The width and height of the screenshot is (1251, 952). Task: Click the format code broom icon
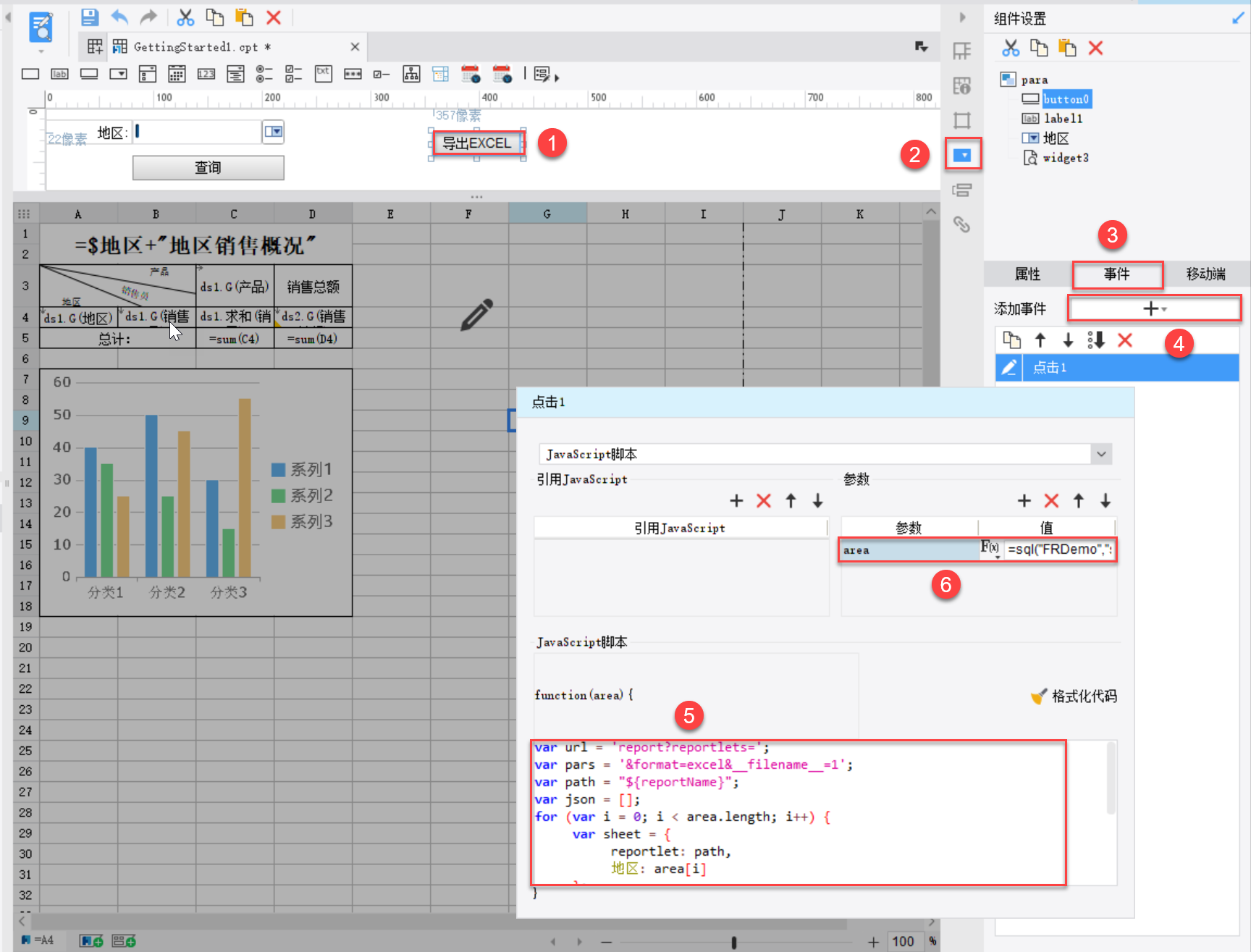[1039, 696]
